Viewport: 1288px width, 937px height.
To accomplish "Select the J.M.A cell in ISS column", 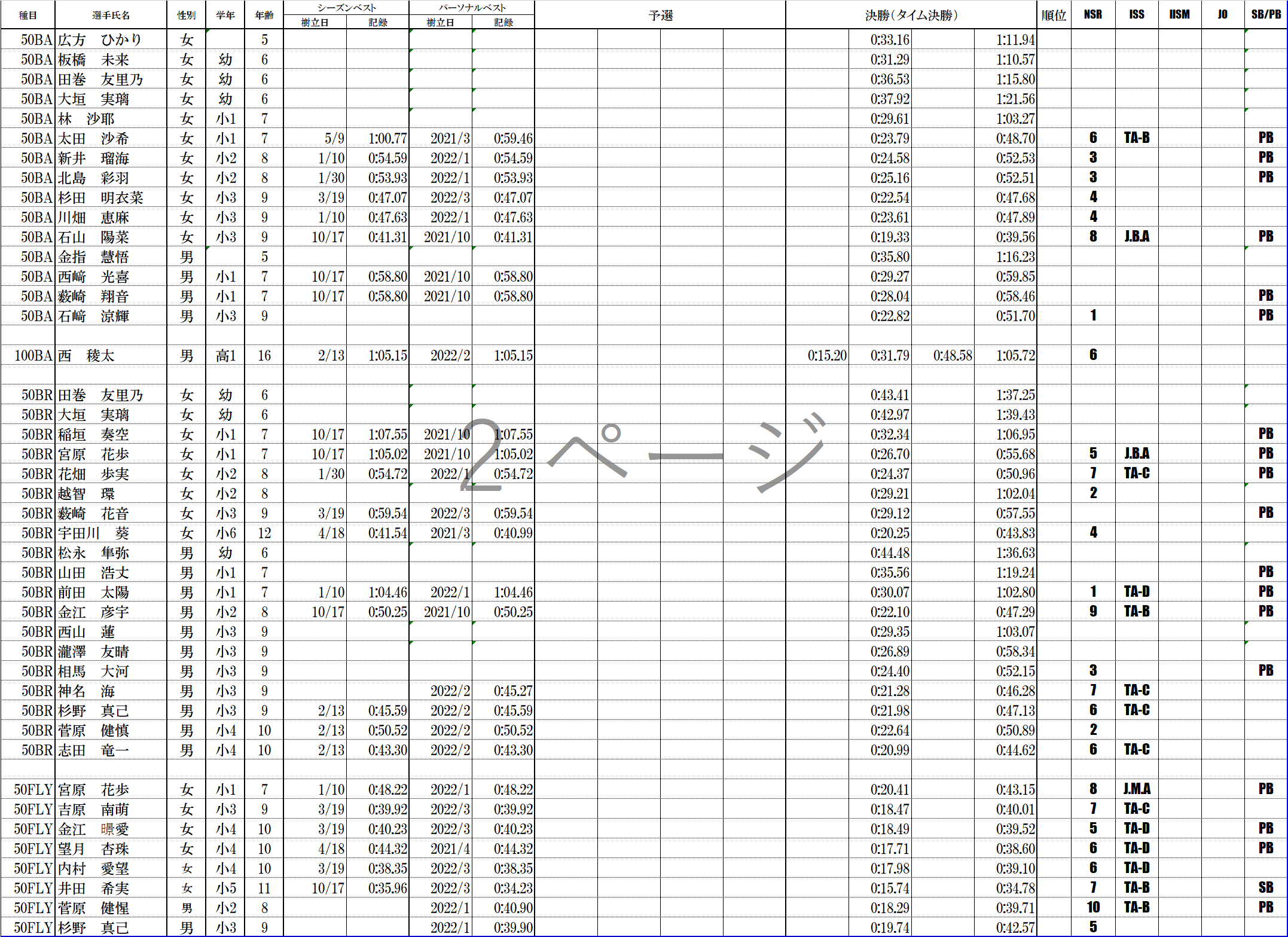I will click(1137, 789).
